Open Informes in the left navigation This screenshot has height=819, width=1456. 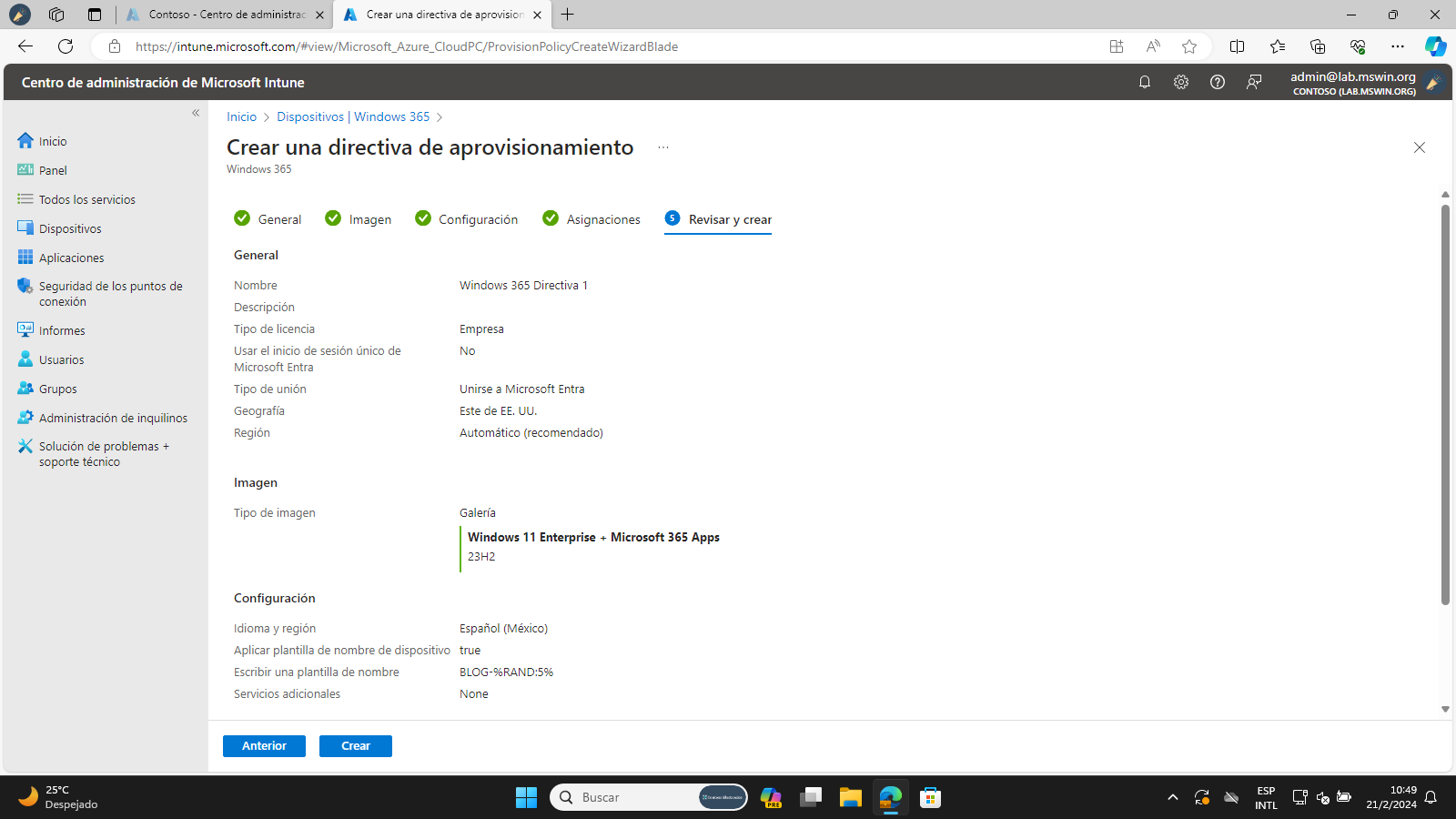(x=62, y=330)
